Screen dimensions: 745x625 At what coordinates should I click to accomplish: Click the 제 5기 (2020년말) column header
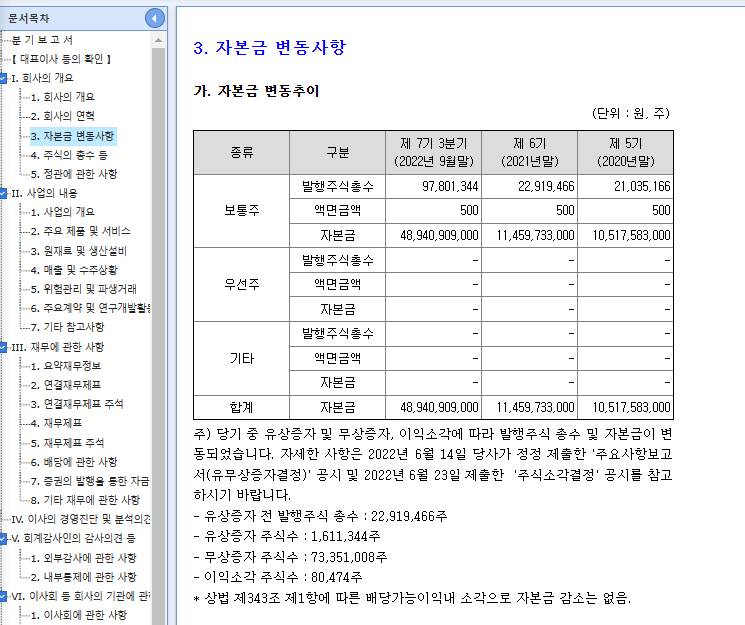(x=626, y=152)
